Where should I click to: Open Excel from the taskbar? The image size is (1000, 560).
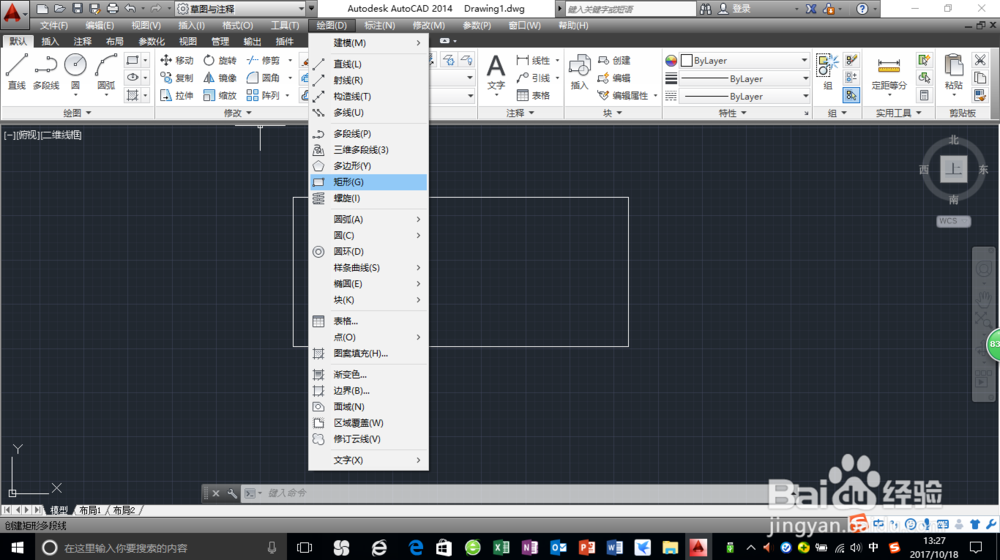coord(501,548)
